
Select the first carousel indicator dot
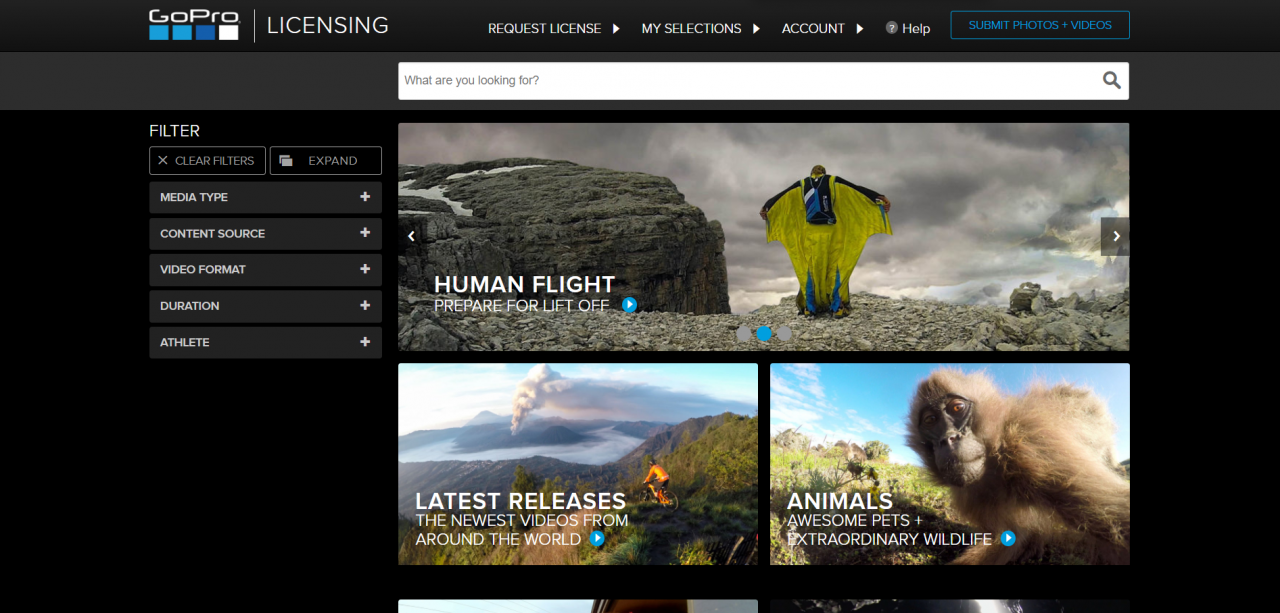point(744,334)
